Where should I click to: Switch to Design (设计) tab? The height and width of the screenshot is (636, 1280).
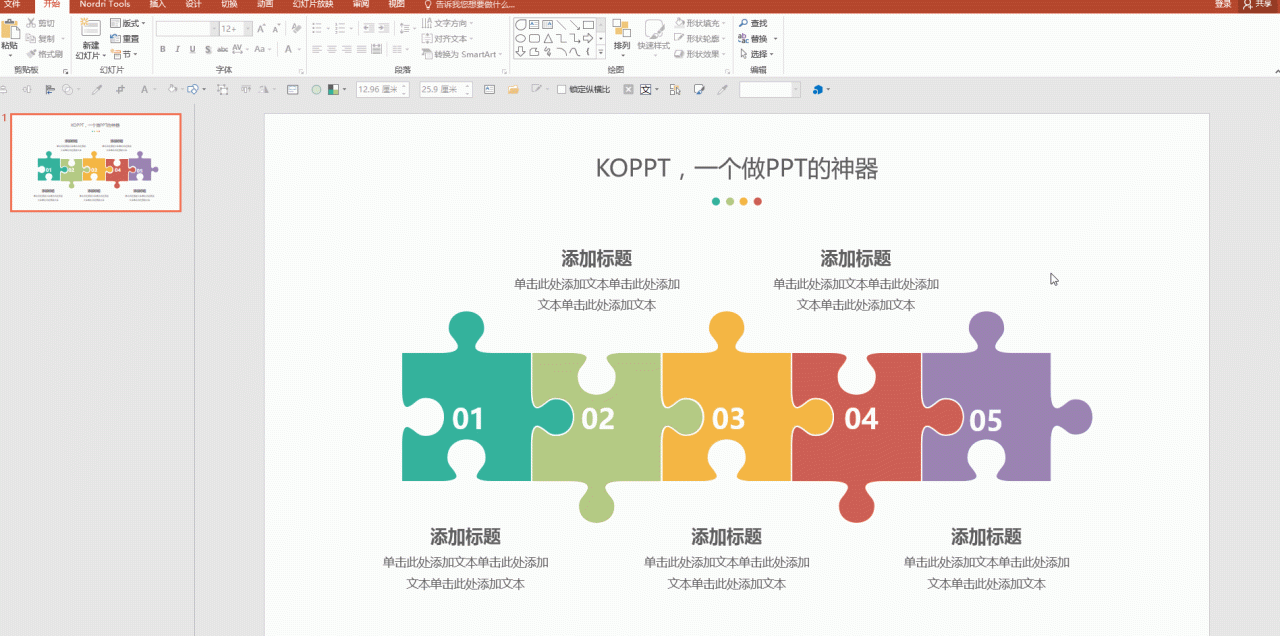194,5
